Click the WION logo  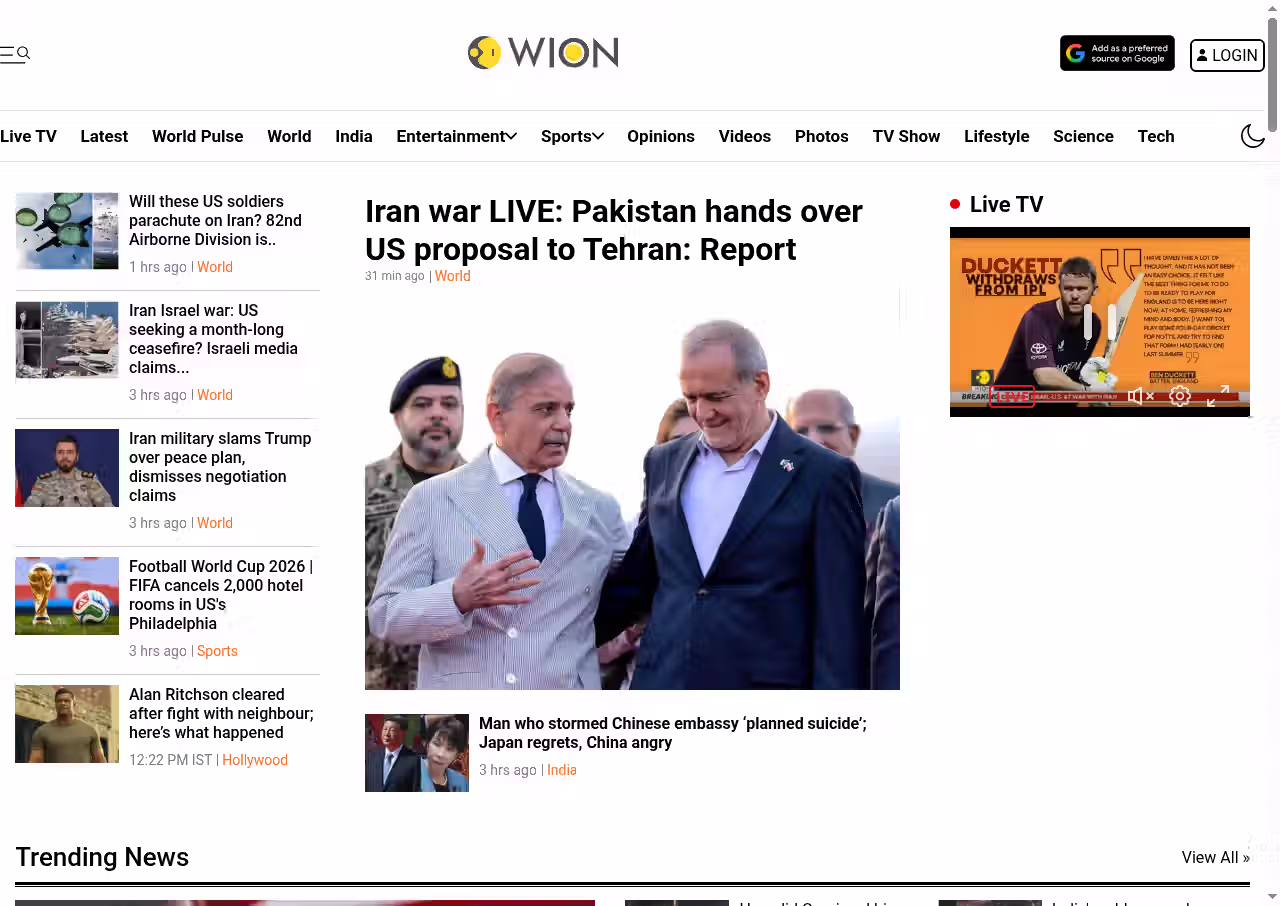pos(543,53)
